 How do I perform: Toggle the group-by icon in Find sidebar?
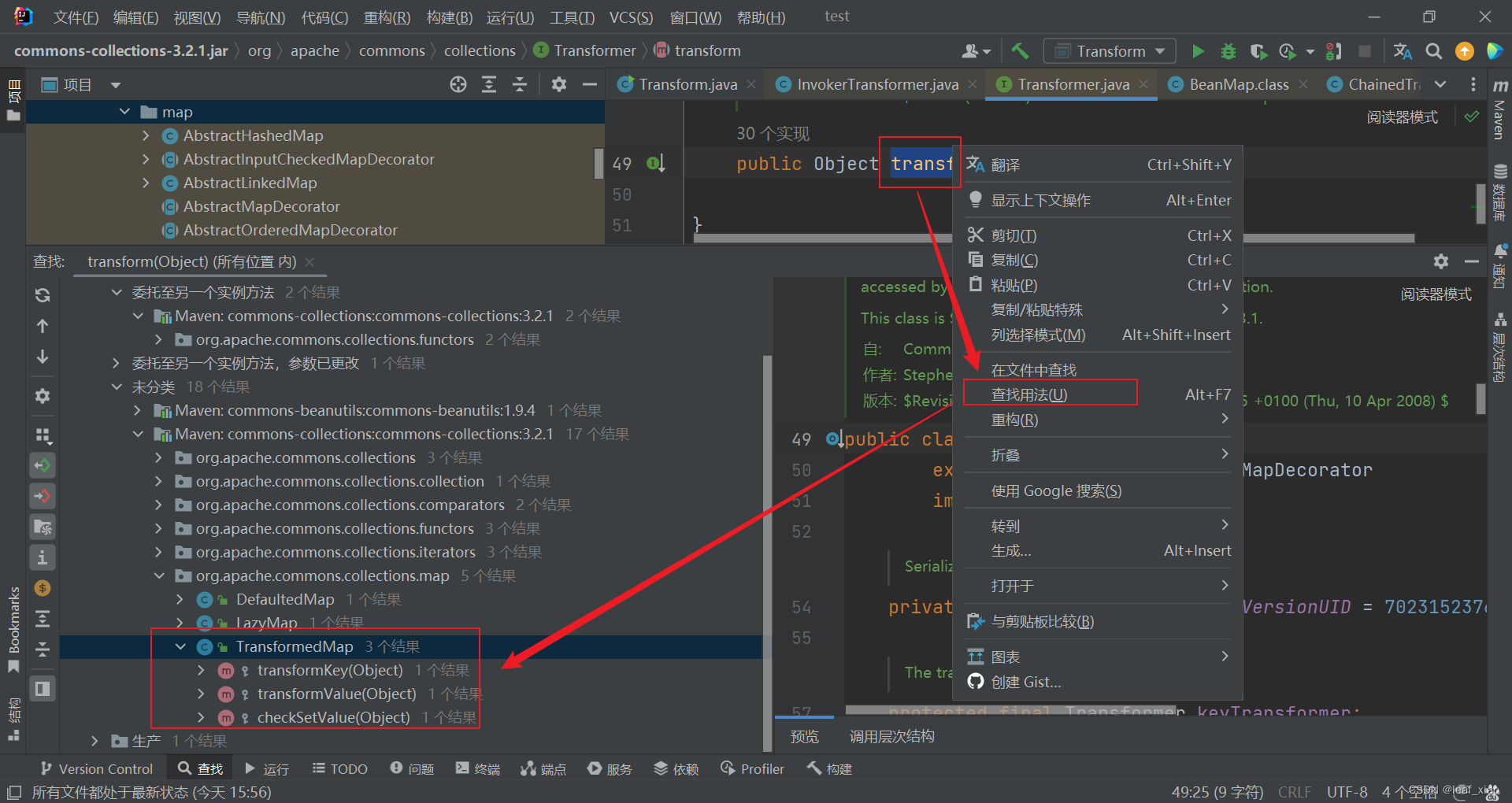(x=43, y=435)
